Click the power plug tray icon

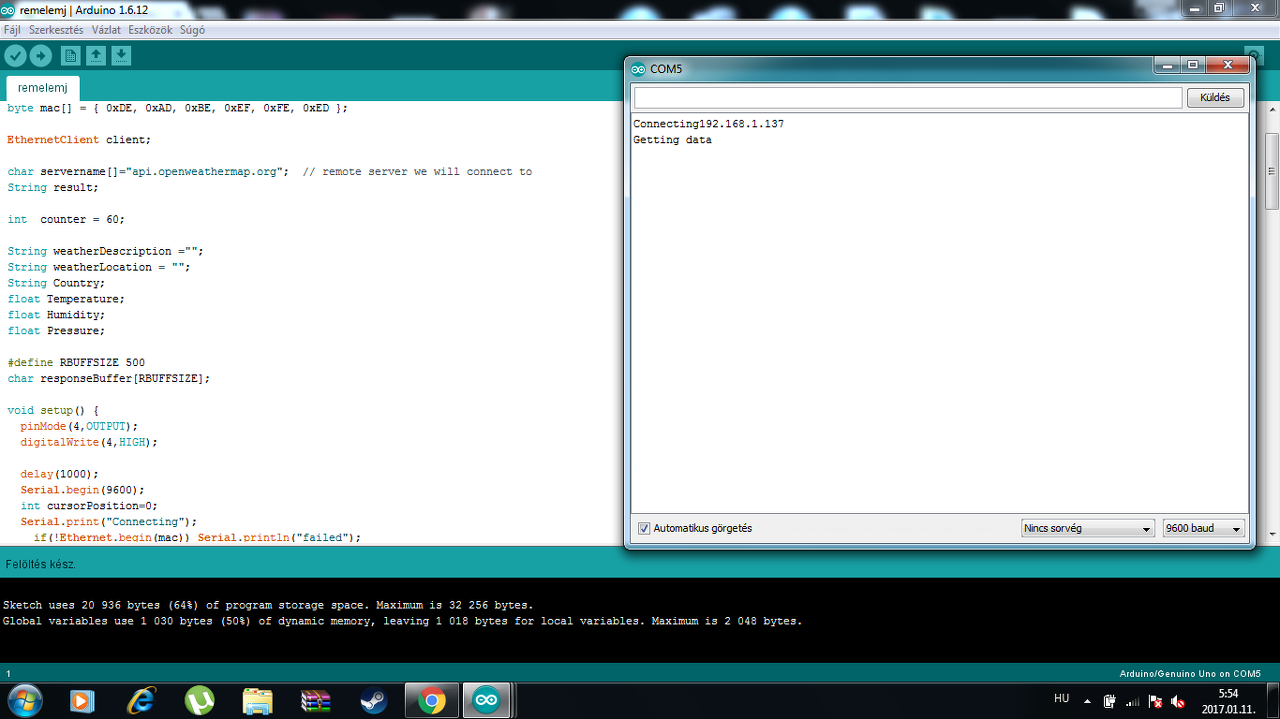pyautogui.click(x=1110, y=701)
